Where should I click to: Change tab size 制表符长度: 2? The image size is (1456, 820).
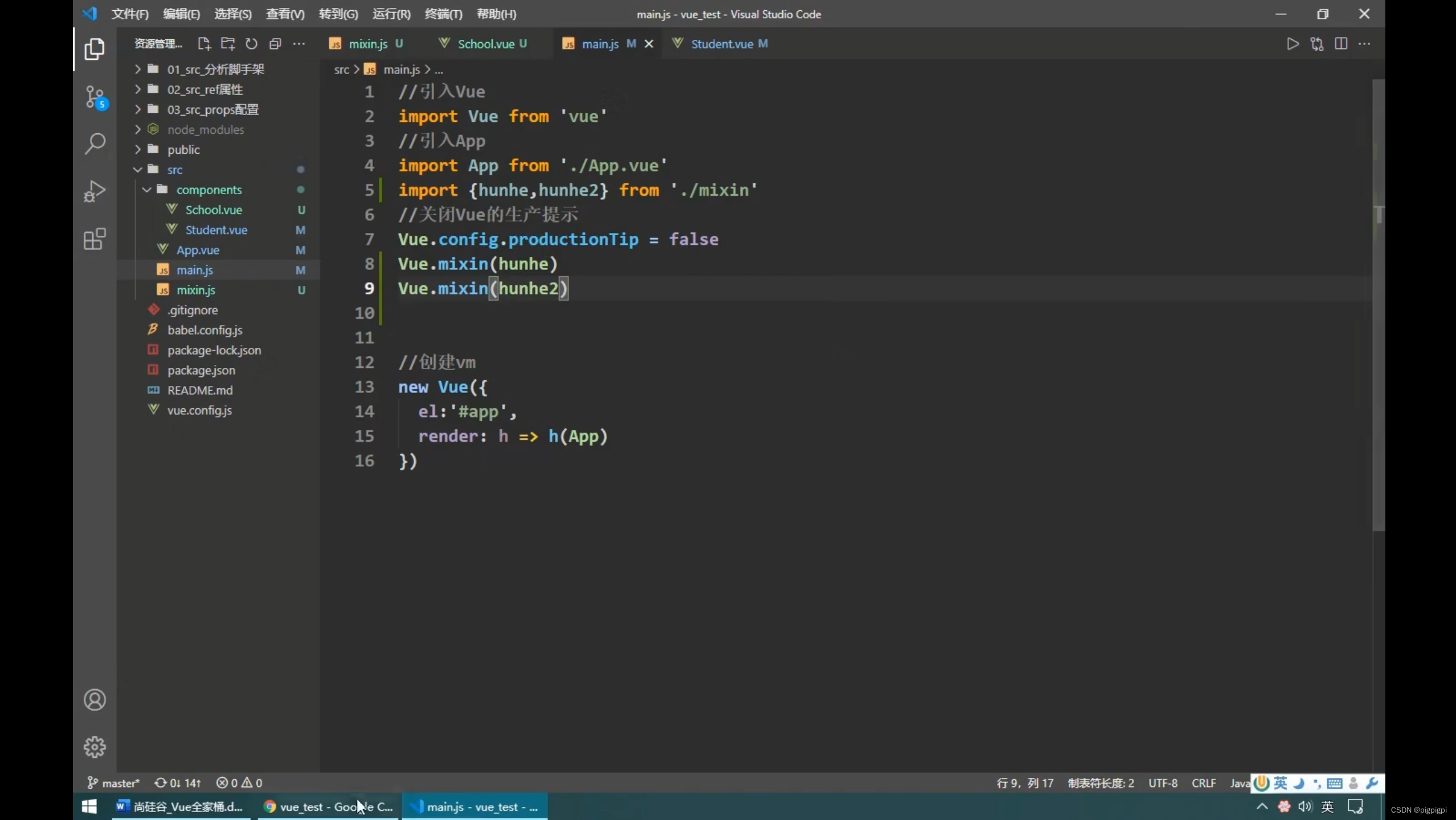coord(1101,783)
